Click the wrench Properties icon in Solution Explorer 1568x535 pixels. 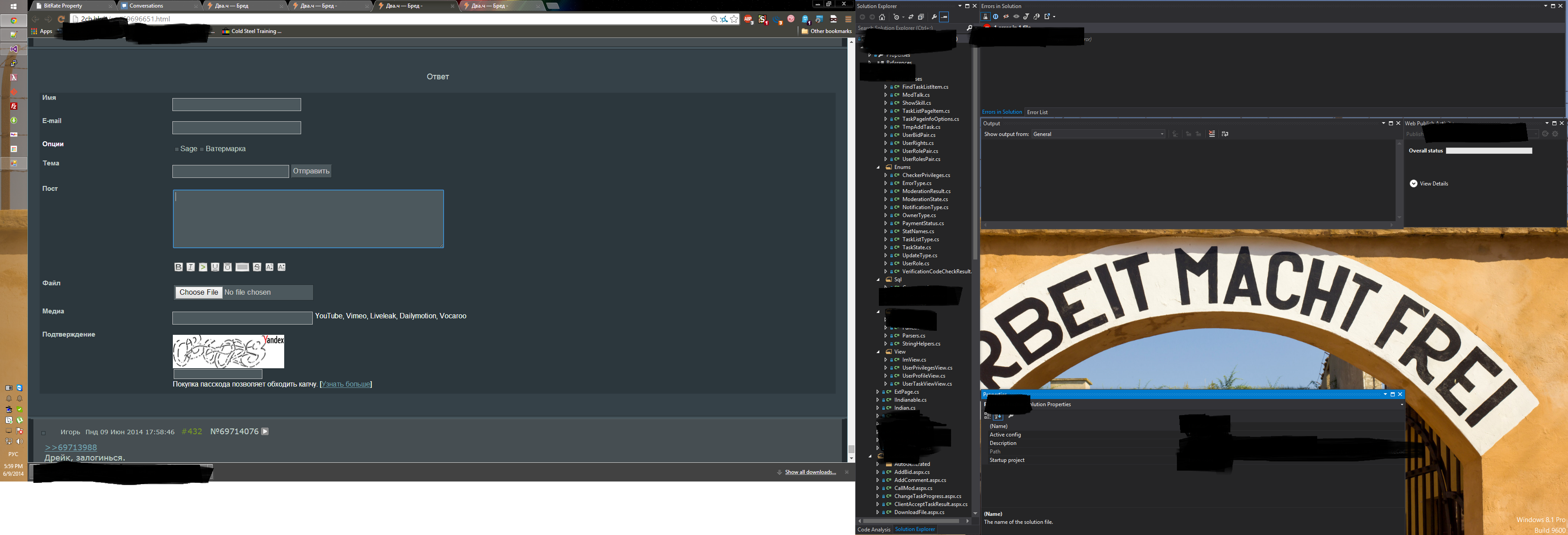[x=935, y=17]
